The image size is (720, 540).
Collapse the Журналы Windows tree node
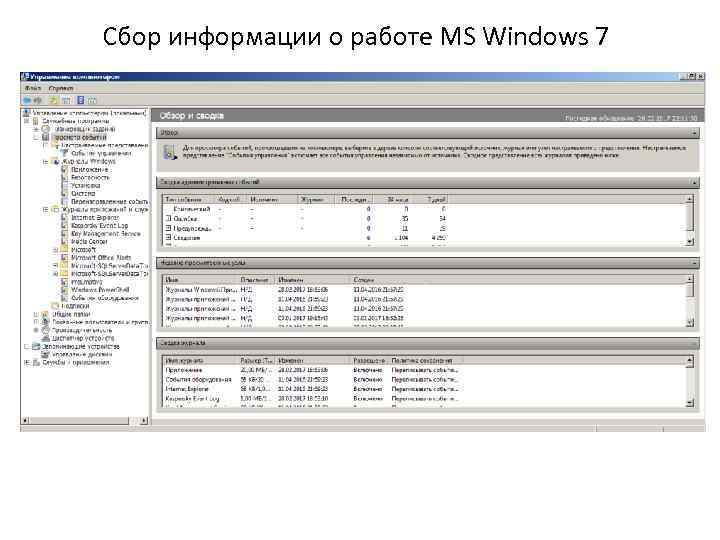point(45,162)
